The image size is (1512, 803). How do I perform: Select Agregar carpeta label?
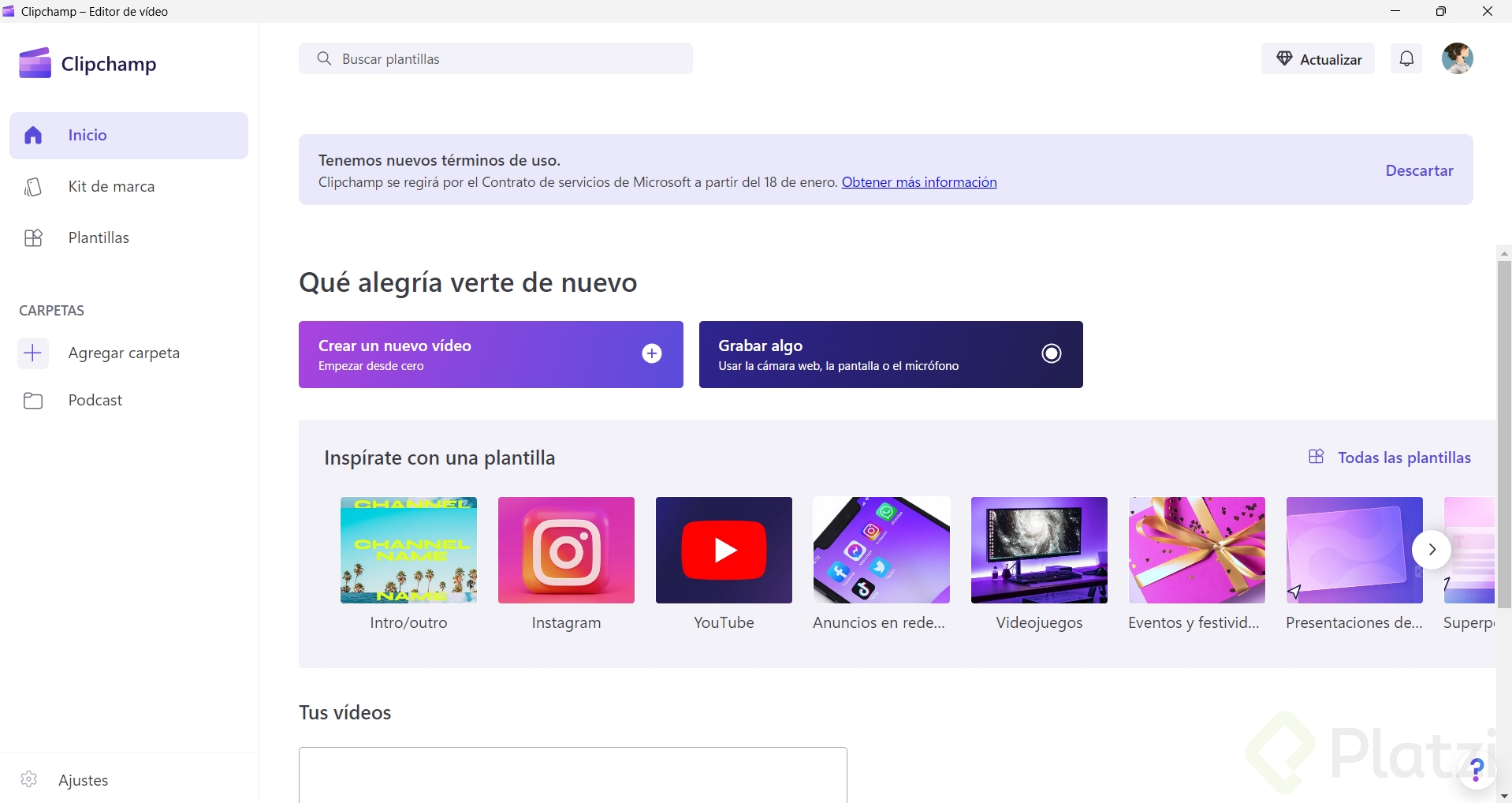point(124,353)
